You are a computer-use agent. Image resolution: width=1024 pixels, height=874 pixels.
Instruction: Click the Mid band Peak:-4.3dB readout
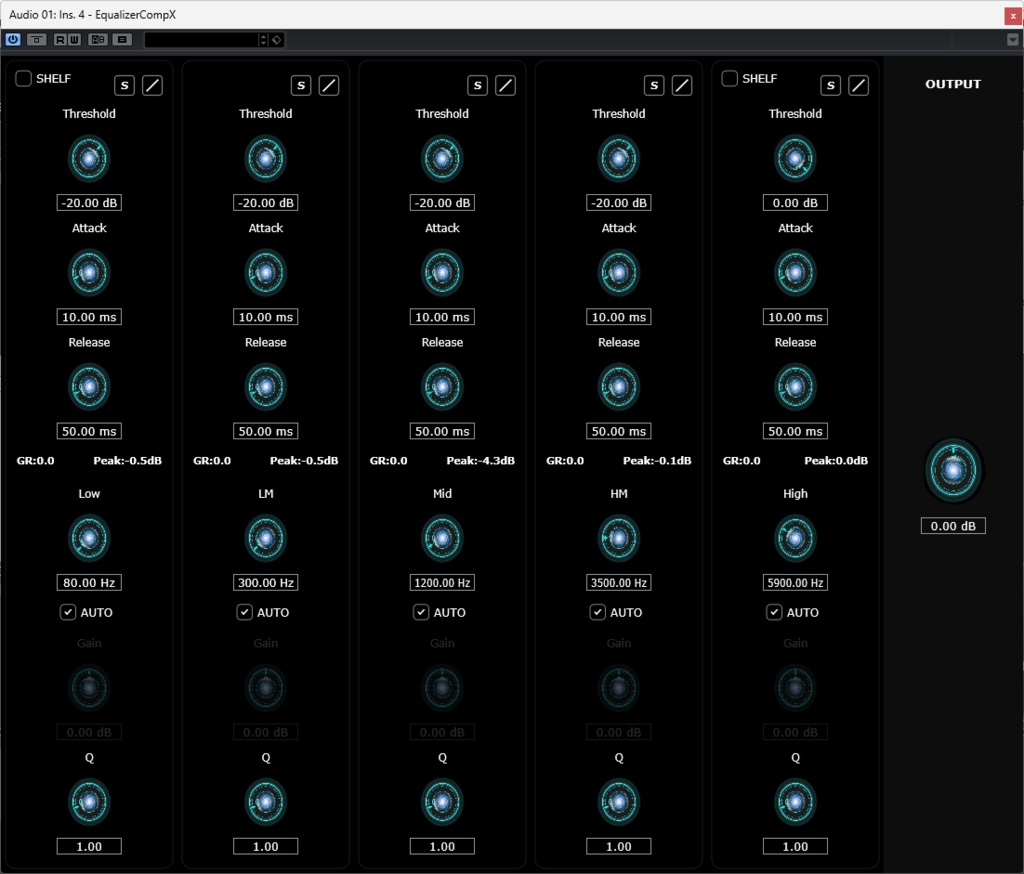(x=481, y=461)
